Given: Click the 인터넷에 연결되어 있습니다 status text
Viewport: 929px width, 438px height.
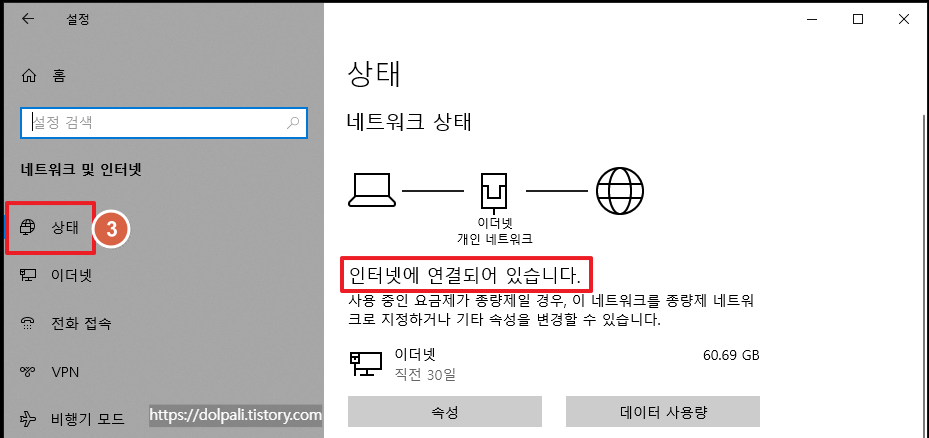Looking at the screenshot, I should [x=464, y=275].
